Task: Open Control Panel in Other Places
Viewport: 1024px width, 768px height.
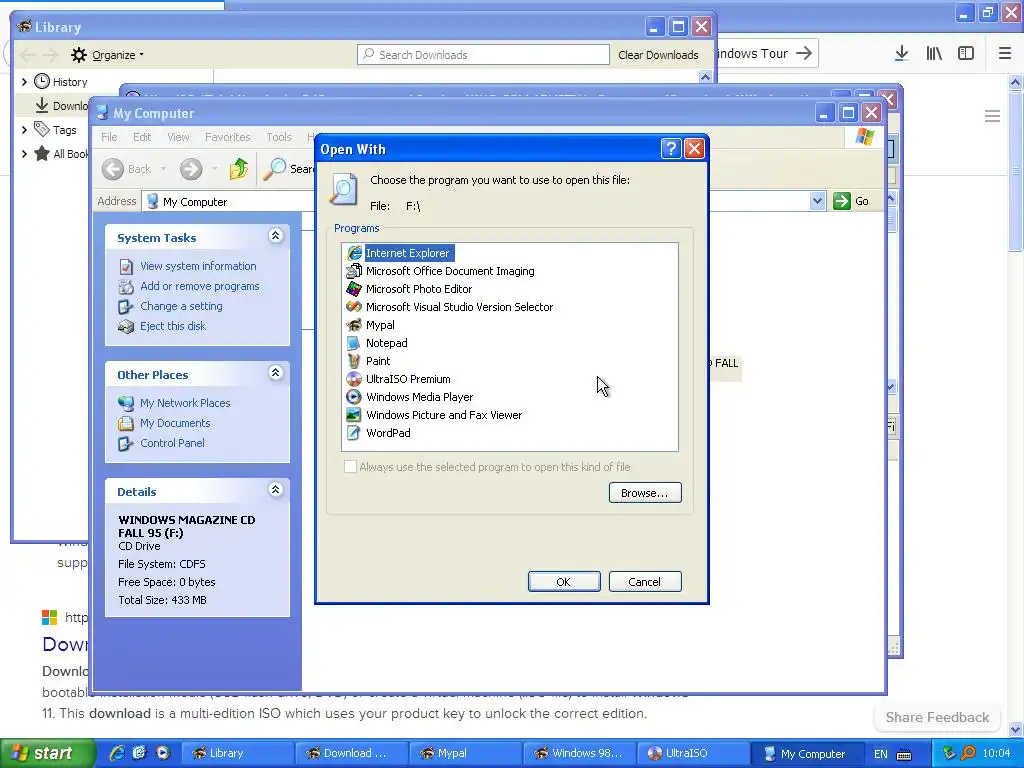Action: tap(172, 443)
